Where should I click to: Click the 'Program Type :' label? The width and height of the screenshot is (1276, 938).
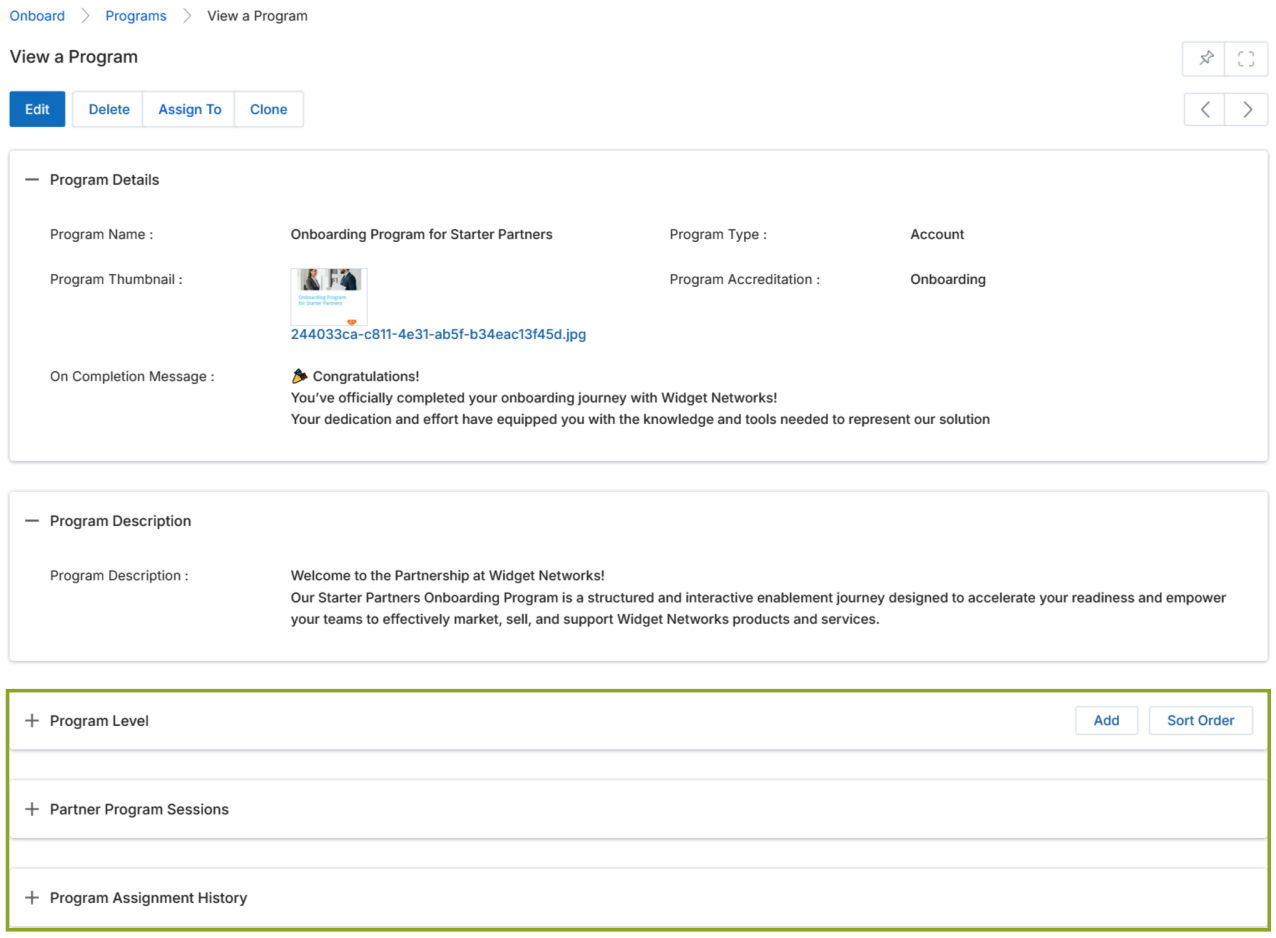pyautogui.click(x=718, y=234)
